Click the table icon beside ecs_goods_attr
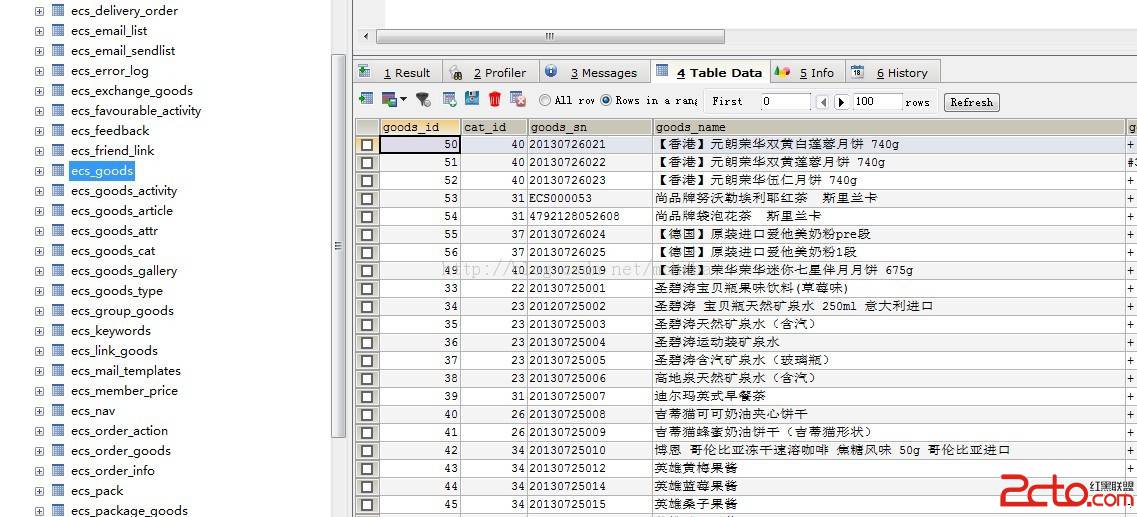 click(x=58, y=231)
